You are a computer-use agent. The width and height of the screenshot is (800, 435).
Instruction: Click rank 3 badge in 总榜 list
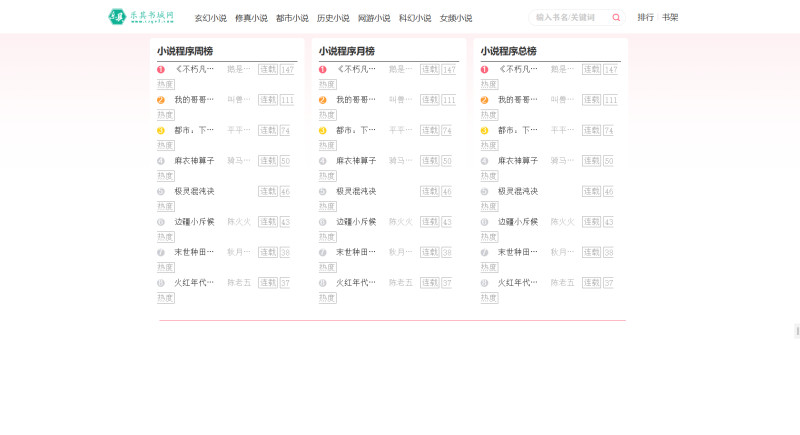tap(484, 131)
